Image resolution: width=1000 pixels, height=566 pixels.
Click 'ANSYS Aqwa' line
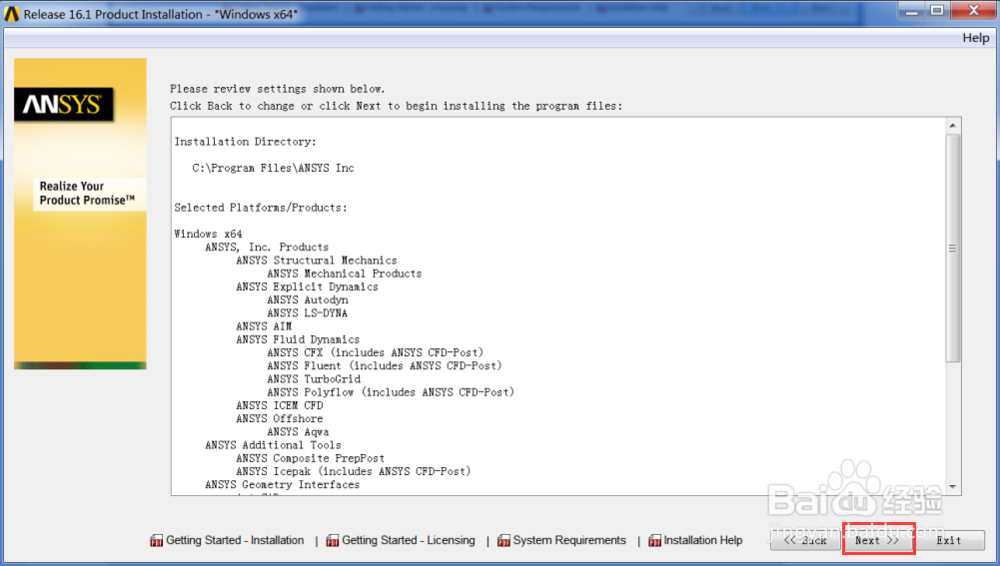(x=298, y=432)
